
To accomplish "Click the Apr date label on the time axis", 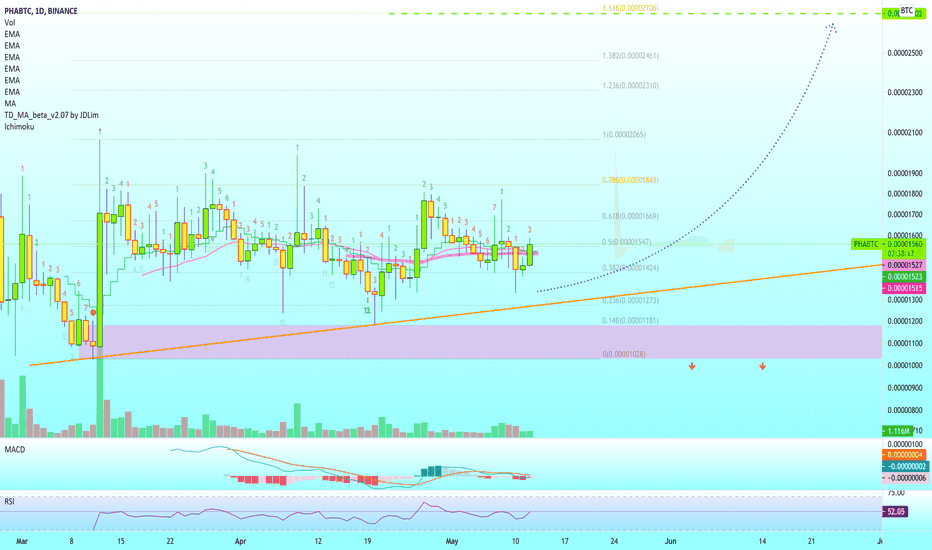I will tap(240, 541).
